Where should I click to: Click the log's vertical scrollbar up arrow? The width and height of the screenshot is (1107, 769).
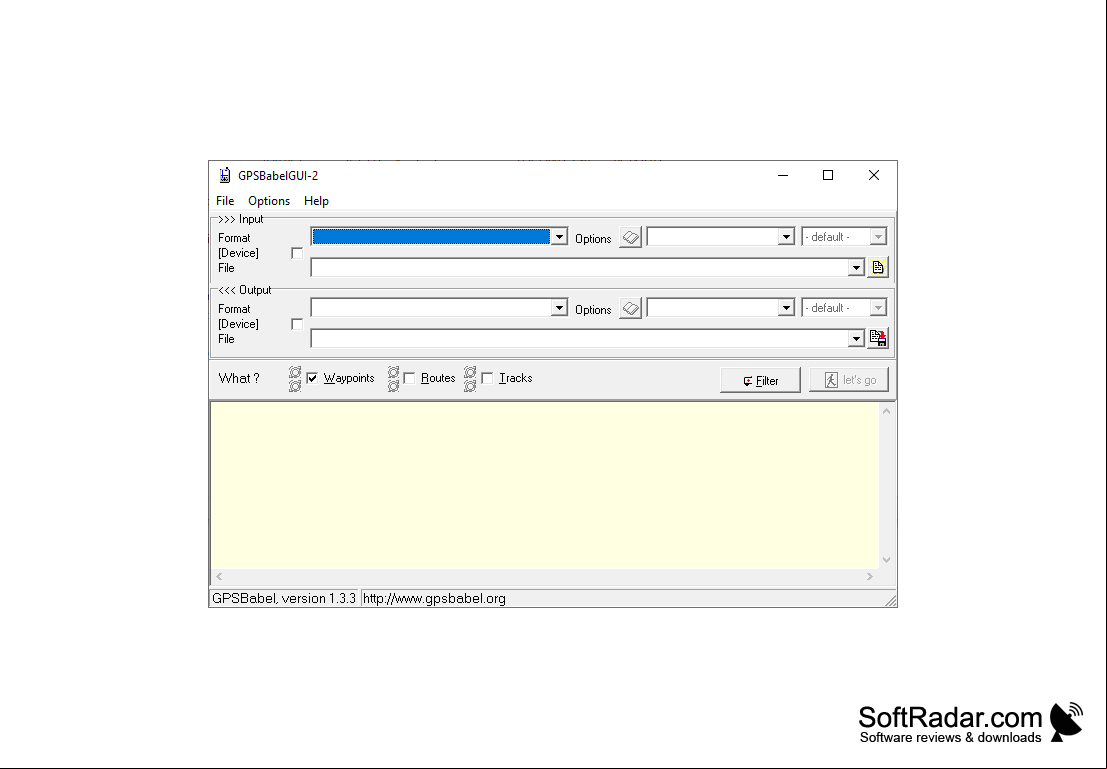(x=887, y=411)
